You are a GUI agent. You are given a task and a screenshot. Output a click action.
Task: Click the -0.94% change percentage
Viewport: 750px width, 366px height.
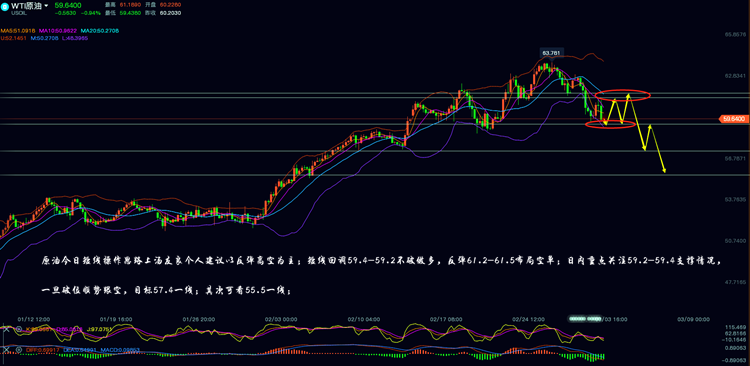(91, 13)
